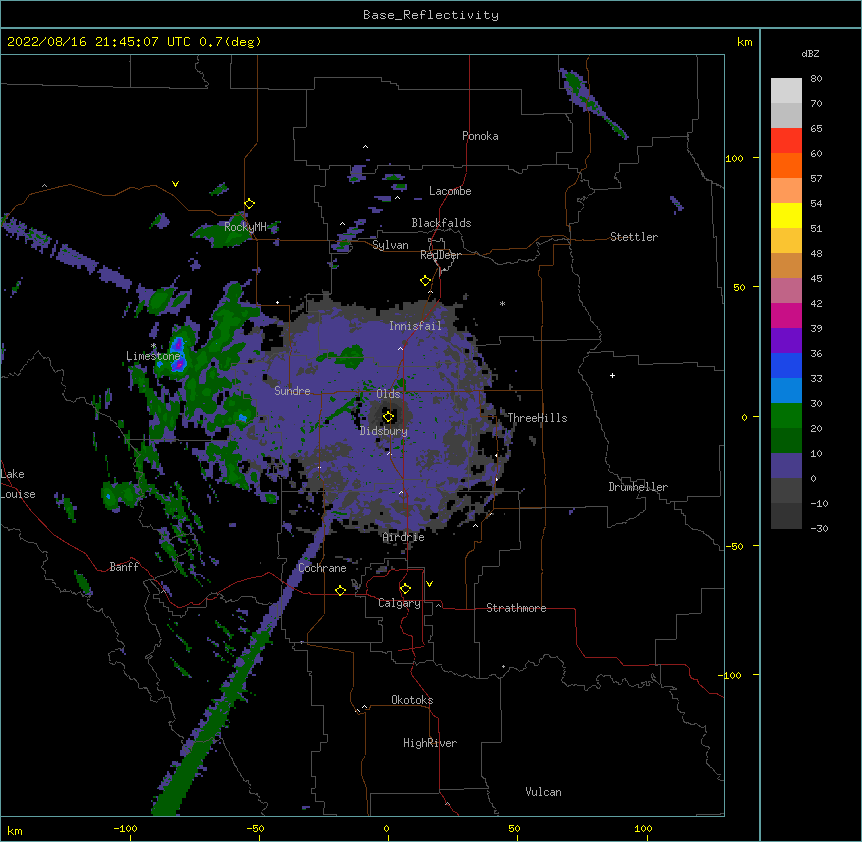Click the Banff town label

(x=124, y=567)
